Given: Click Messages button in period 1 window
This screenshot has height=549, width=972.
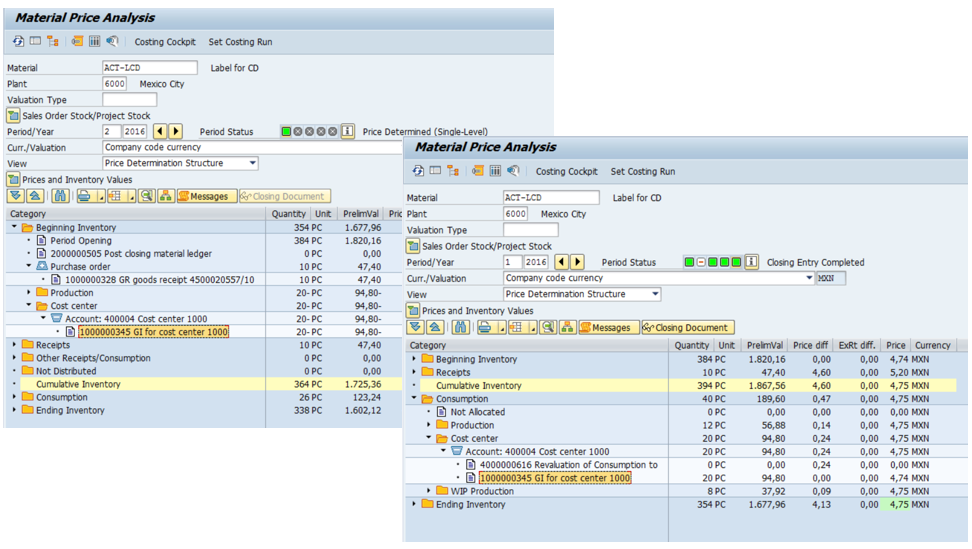Looking at the screenshot, I should point(609,328).
